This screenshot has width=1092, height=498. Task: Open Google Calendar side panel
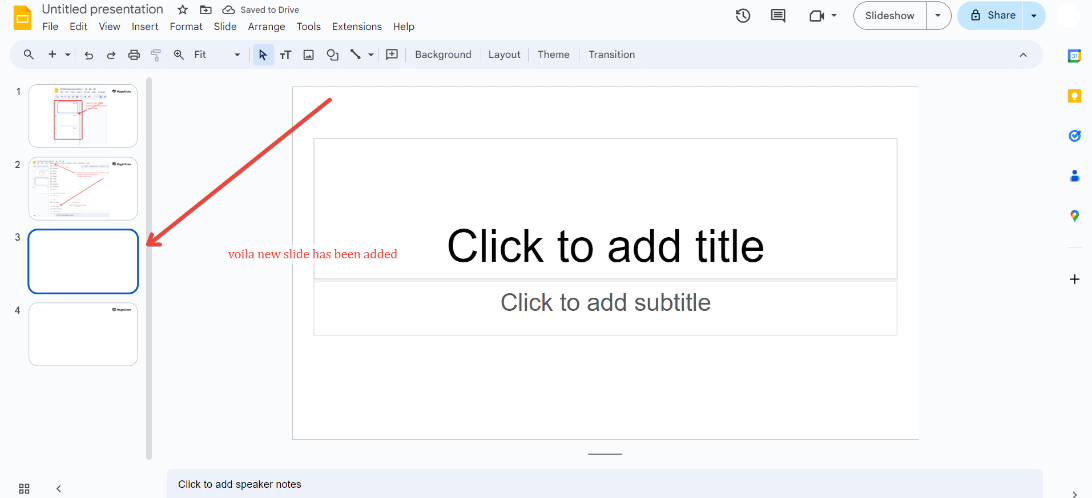(1075, 56)
